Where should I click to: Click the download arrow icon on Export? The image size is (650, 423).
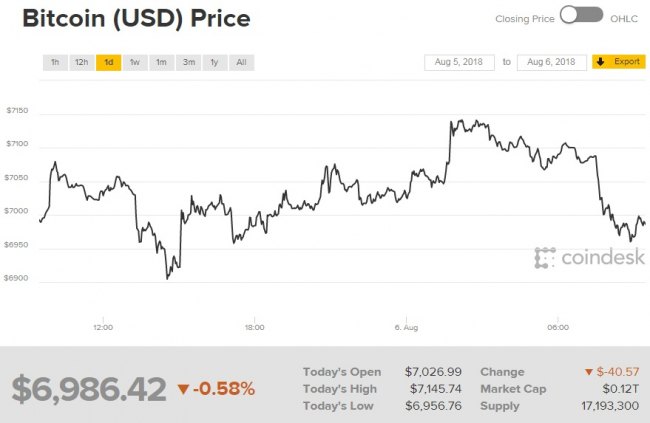(x=601, y=62)
